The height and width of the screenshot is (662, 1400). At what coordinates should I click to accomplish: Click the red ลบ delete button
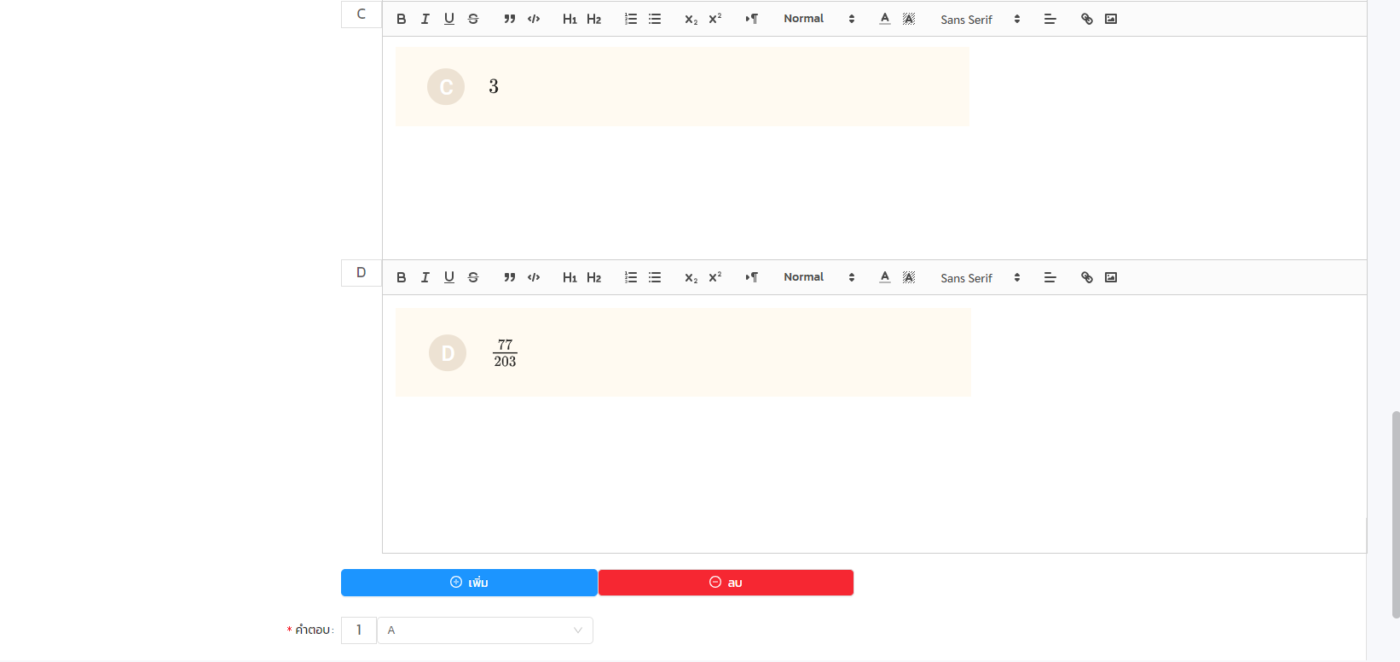(726, 583)
